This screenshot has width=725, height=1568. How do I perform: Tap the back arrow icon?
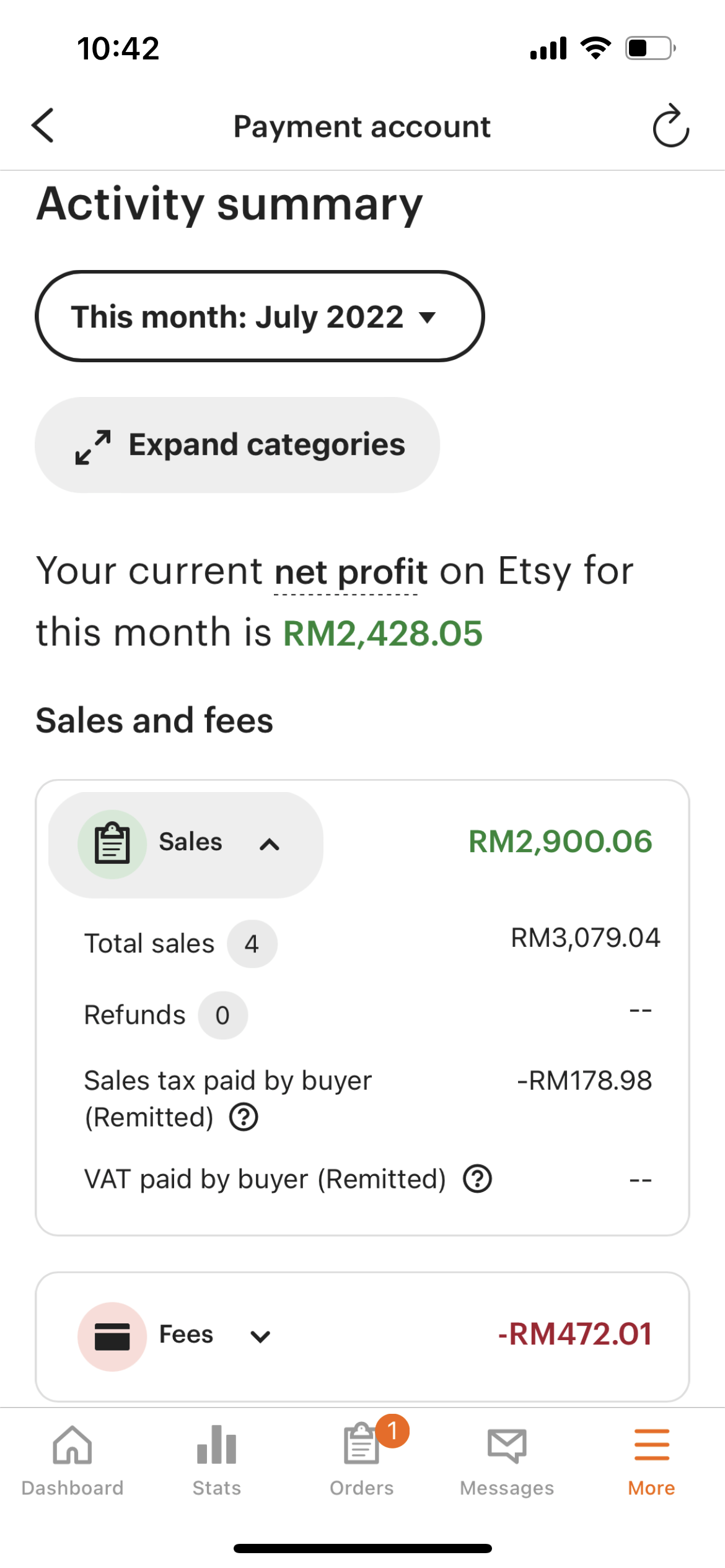(x=43, y=126)
